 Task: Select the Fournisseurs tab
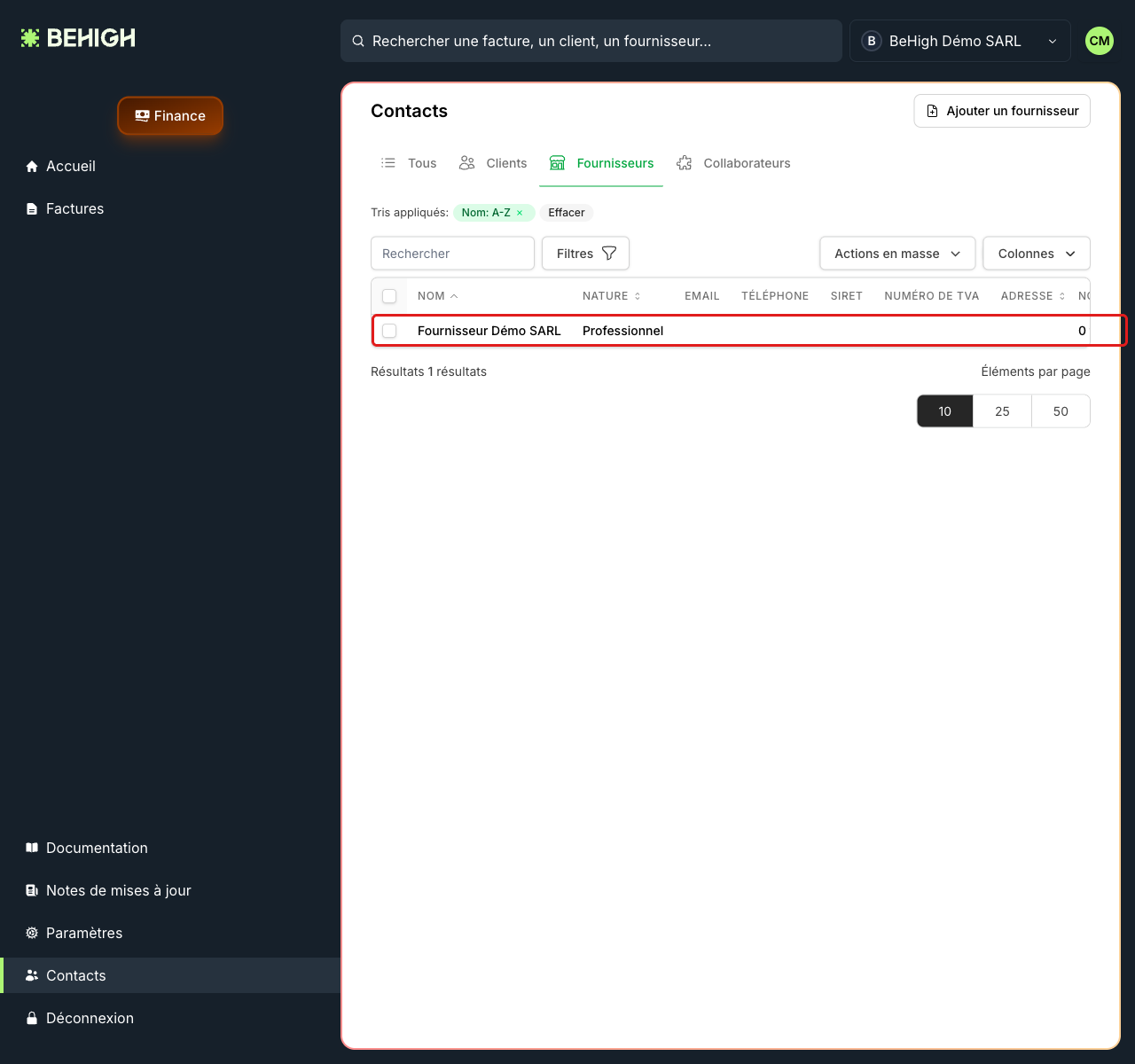[x=601, y=163]
